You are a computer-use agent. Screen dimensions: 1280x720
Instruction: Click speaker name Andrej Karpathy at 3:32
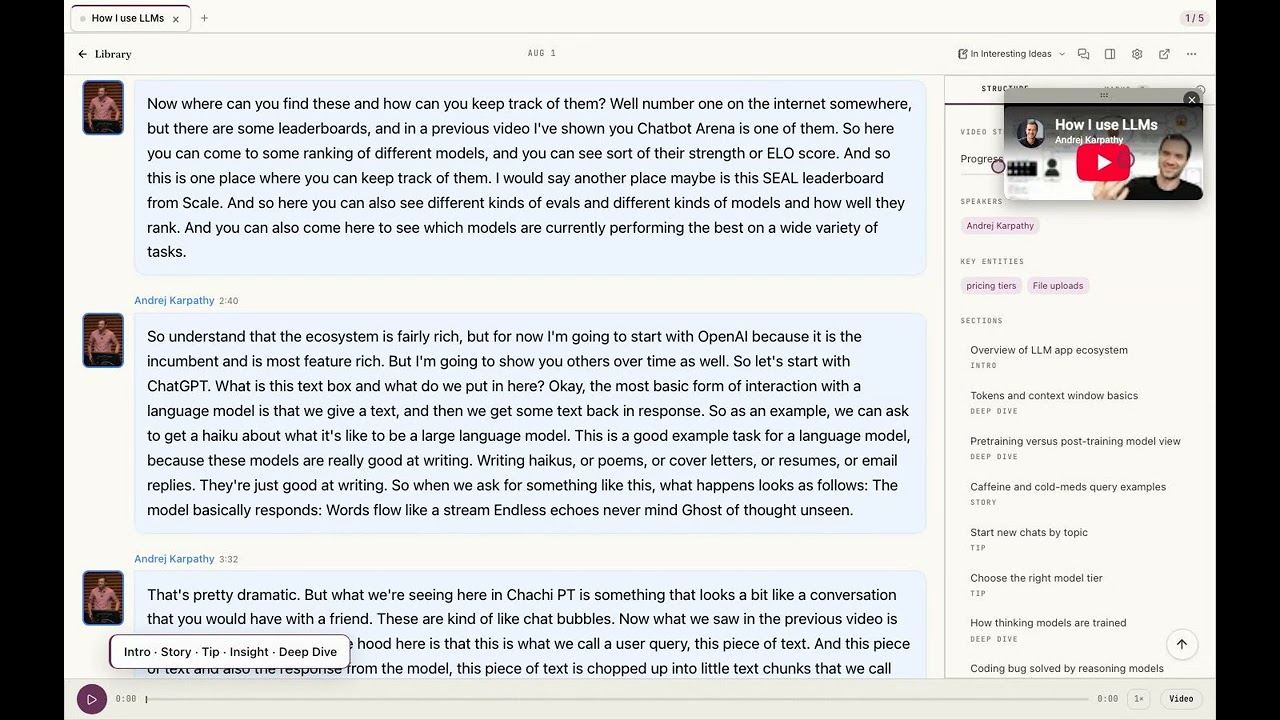tap(174, 559)
